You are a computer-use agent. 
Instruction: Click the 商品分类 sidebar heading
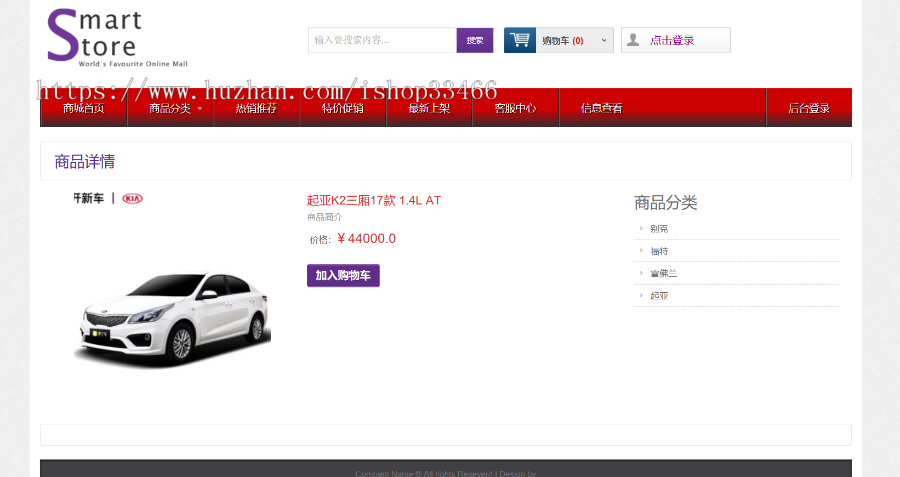666,202
